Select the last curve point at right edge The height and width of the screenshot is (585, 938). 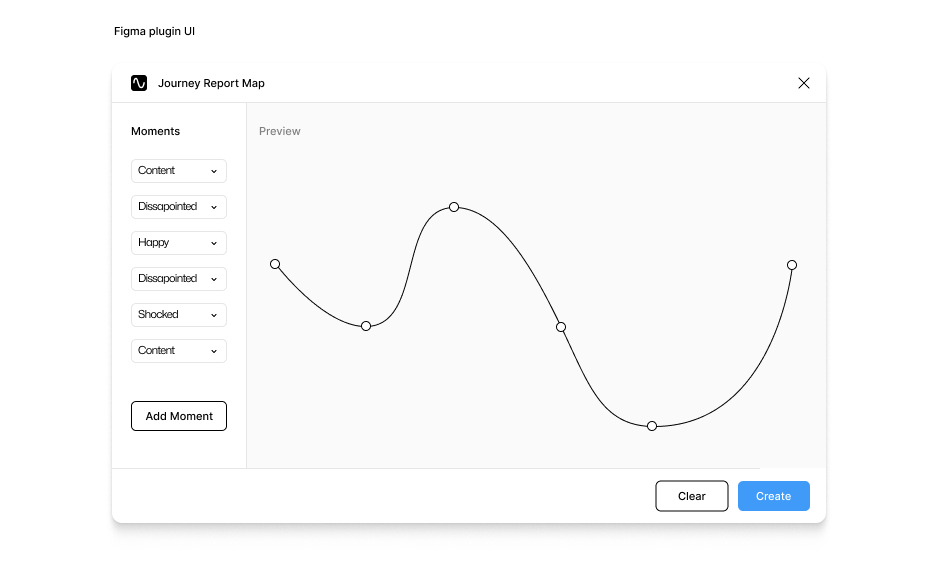point(792,265)
